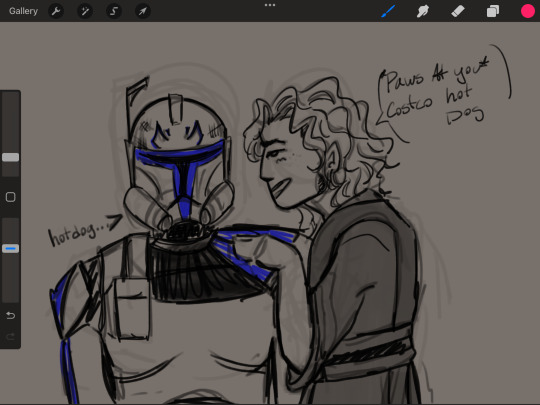Viewport: 540px width, 405px height.
Task: Open the pink active color picker
Action: tap(528, 11)
